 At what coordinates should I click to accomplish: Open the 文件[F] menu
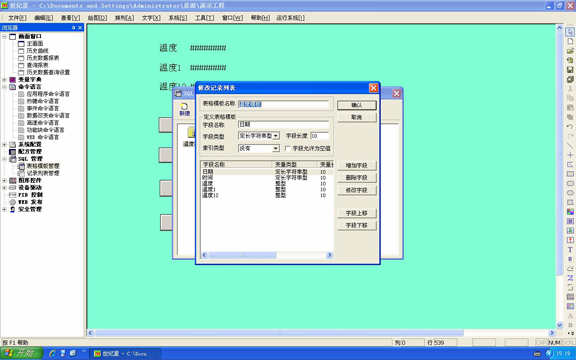click(x=17, y=18)
